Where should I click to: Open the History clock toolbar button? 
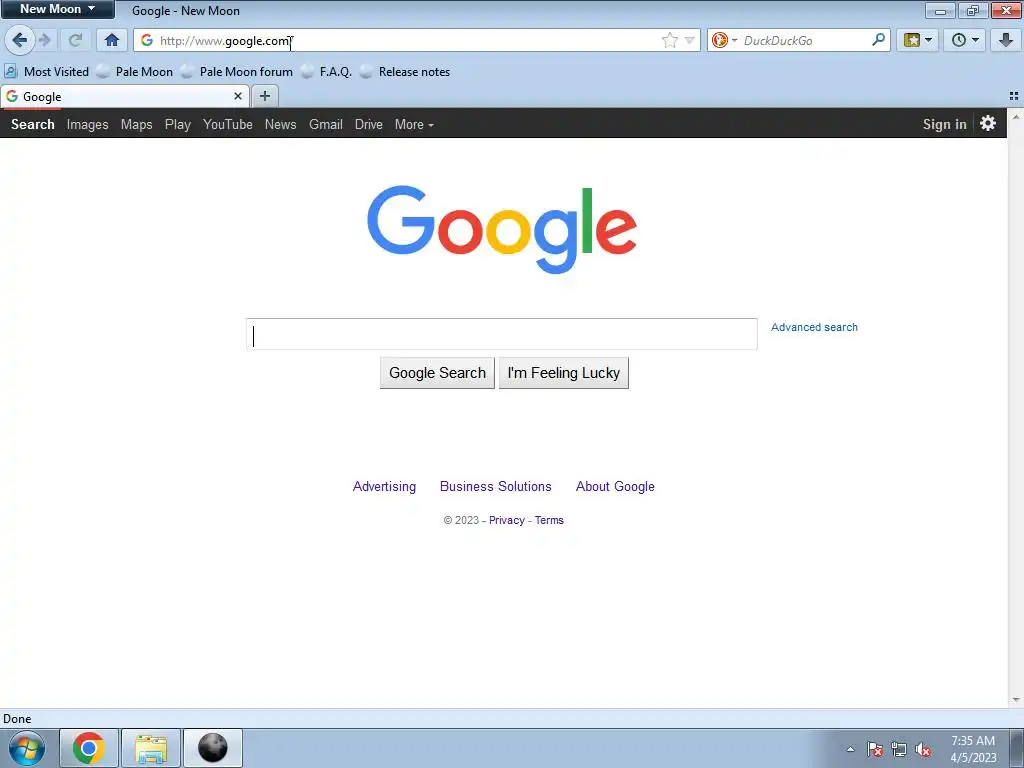(x=964, y=40)
